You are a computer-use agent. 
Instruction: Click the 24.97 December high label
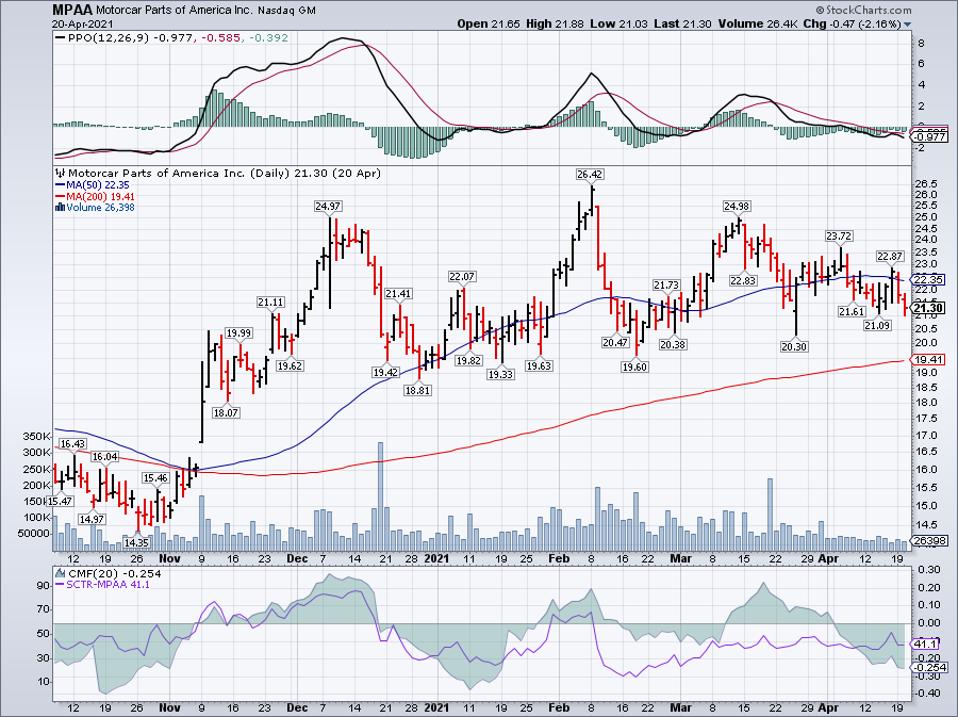pyautogui.click(x=327, y=206)
